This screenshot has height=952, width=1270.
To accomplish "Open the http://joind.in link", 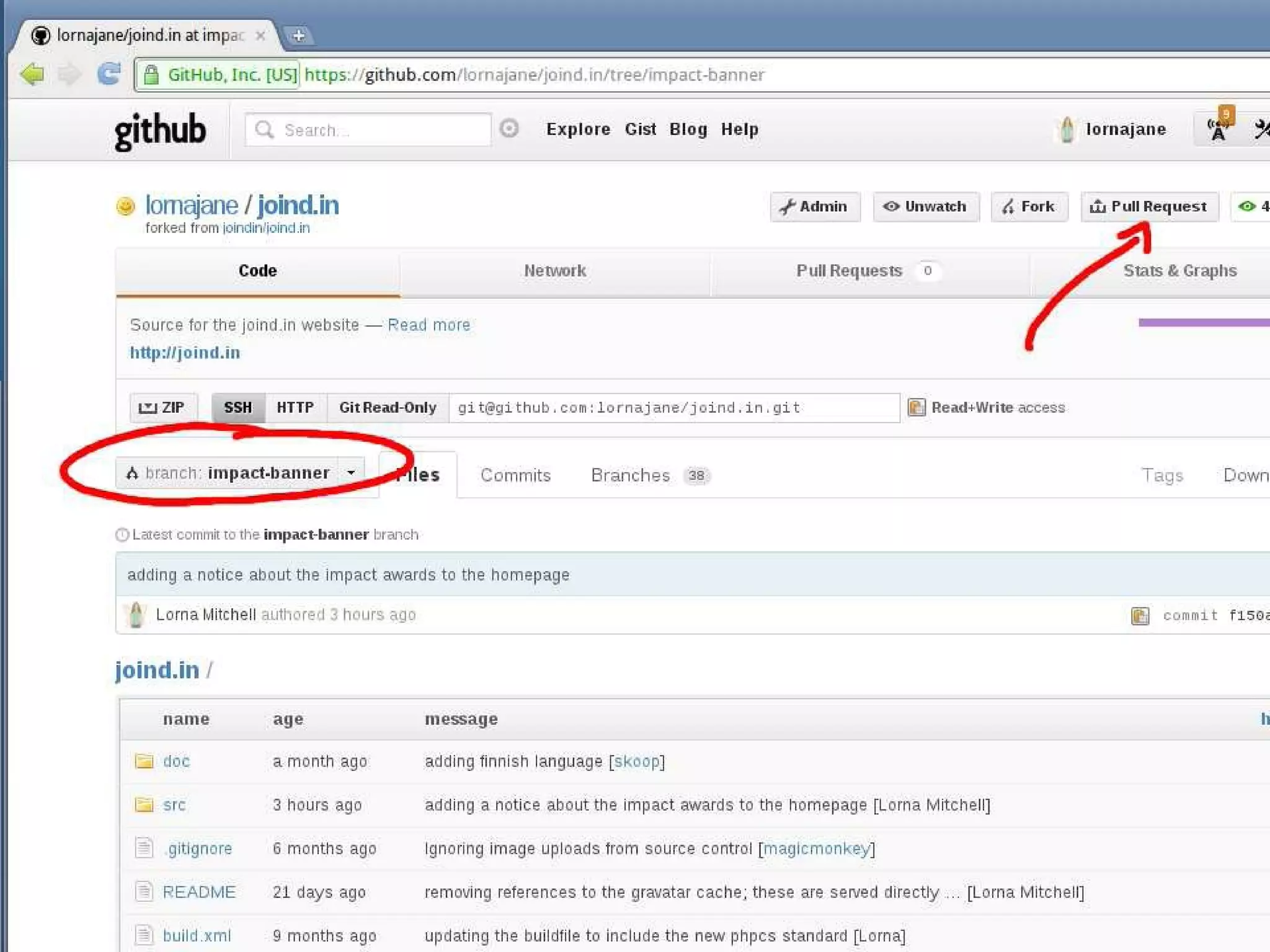I will (x=185, y=353).
